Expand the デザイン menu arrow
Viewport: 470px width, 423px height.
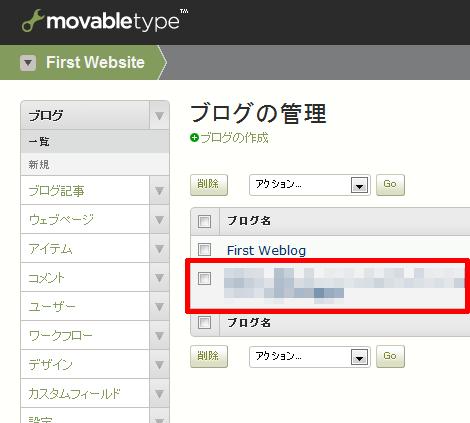[159, 365]
